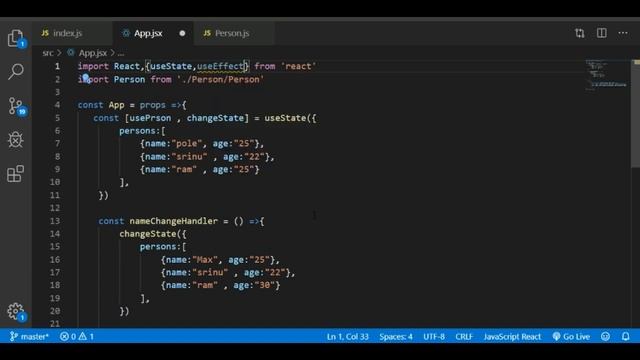Click the App.jsx breadcrumb segment
The width and height of the screenshot is (640, 360).
(x=93, y=53)
